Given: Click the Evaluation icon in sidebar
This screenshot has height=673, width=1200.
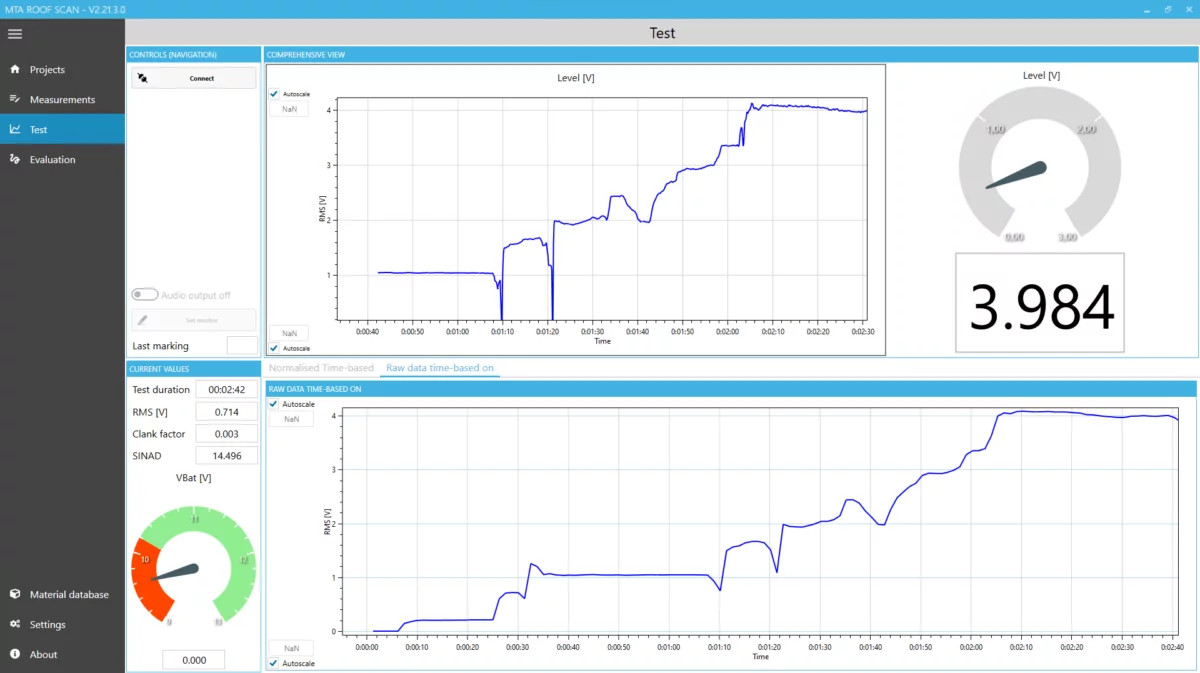Looking at the screenshot, I should pyautogui.click(x=15, y=160).
